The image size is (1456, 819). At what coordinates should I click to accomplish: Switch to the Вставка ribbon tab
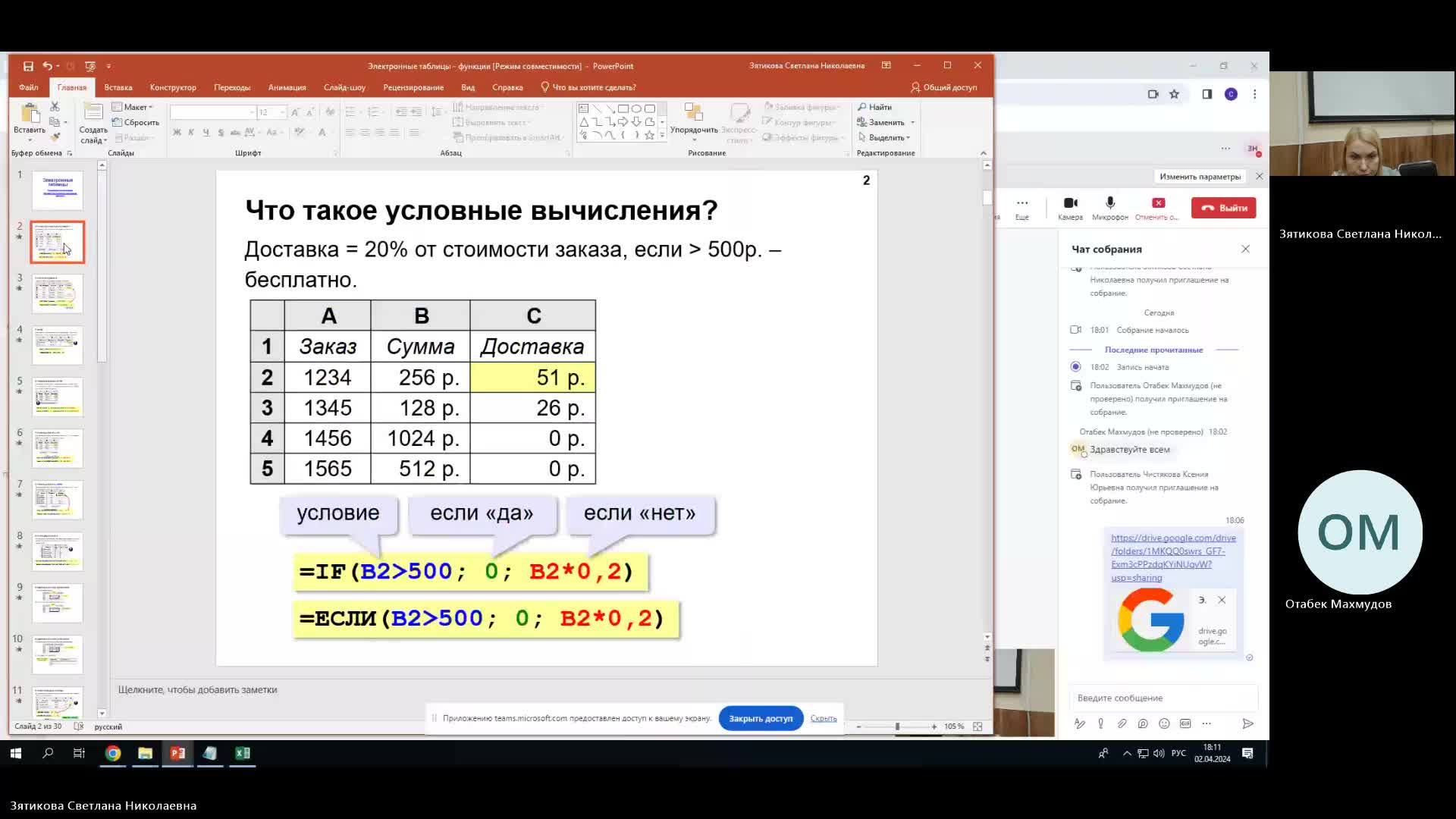click(118, 87)
